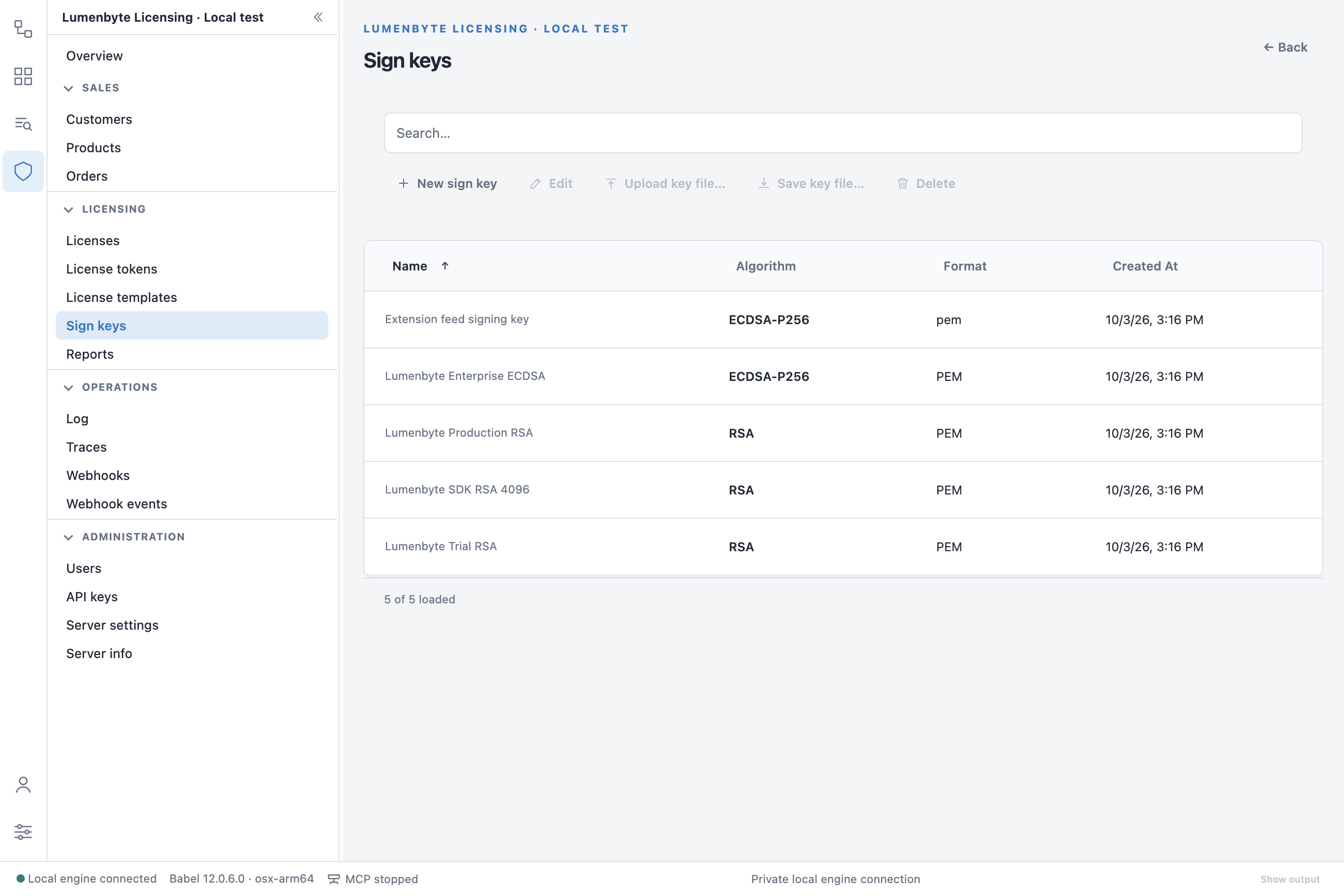Sort by the Algorithm column header
1344x896 pixels.
tap(766, 266)
